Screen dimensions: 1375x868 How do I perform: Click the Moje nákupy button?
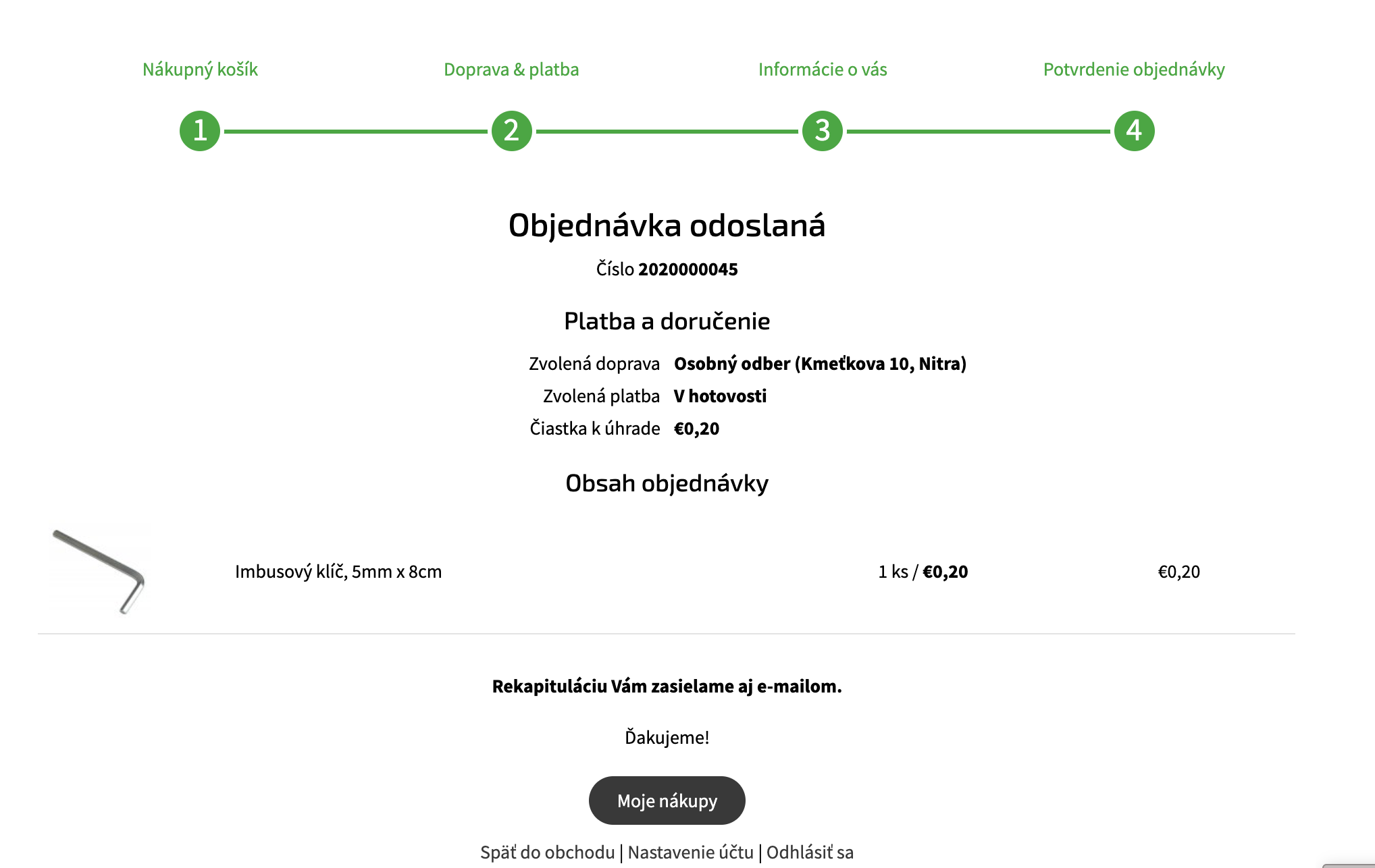[x=667, y=801]
